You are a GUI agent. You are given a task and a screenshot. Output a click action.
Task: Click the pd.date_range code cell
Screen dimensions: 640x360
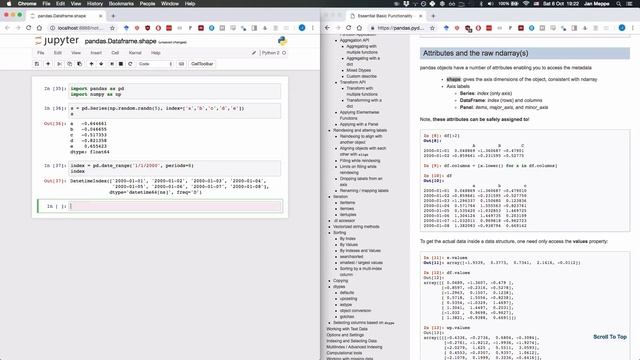point(175,168)
